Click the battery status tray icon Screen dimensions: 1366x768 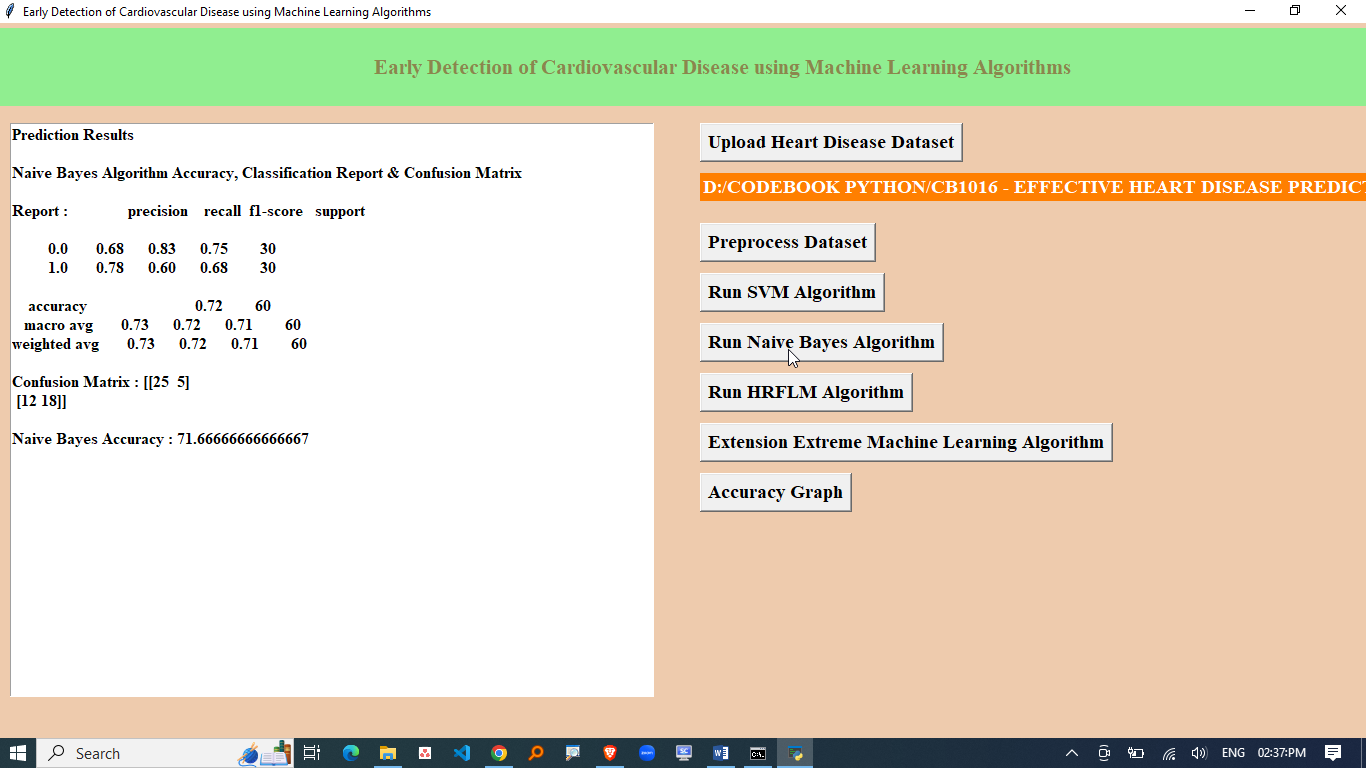(x=1136, y=753)
